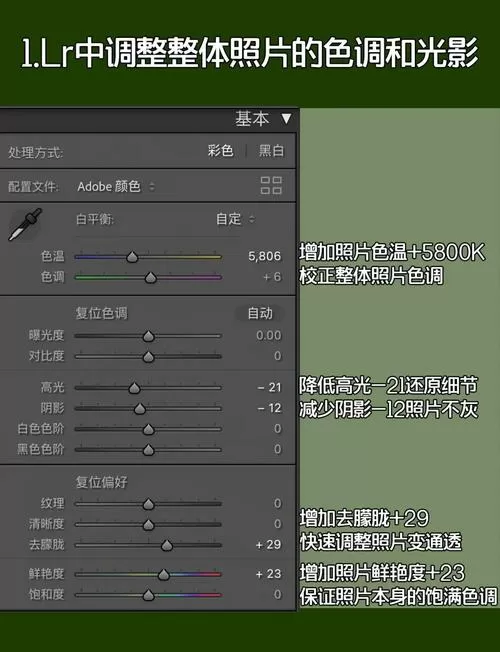Viewport: 500px width, 652px height.
Task: Click the 色温 label text
Action: tap(52, 256)
